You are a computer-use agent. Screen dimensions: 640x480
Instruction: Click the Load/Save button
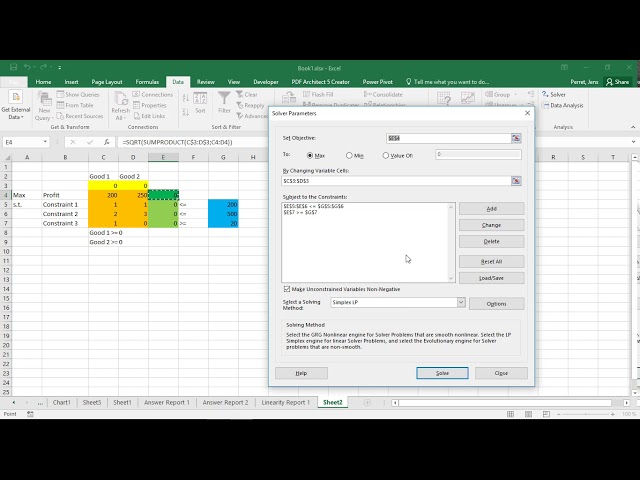491,278
